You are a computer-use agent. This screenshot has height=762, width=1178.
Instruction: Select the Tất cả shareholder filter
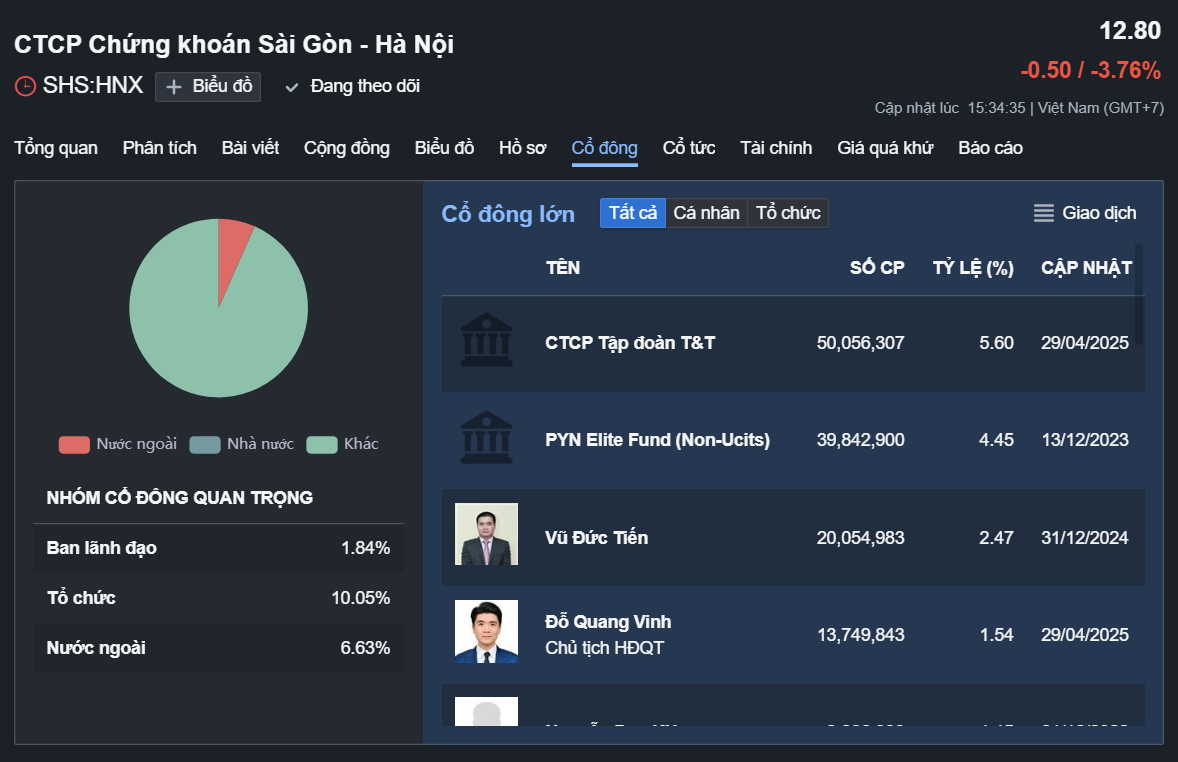(633, 213)
